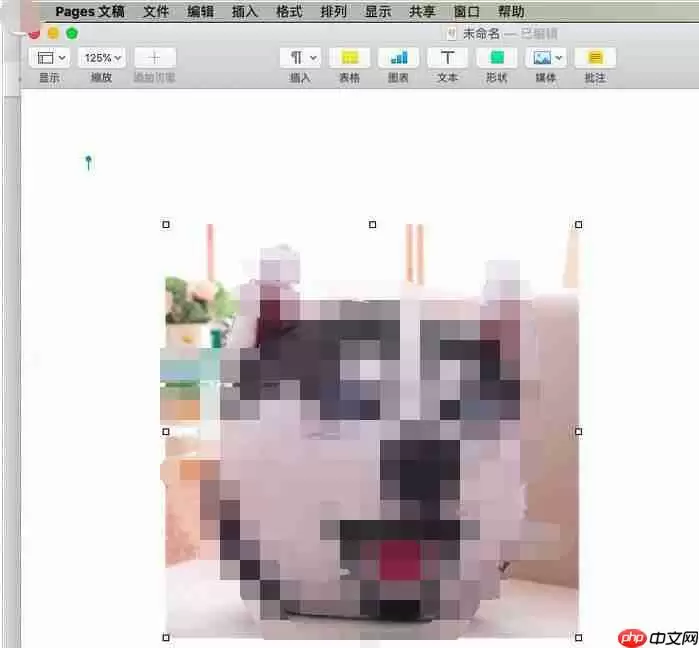Click the green full-screen window button
This screenshot has width=699, height=648.
pyautogui.click(x=72, y=33)
